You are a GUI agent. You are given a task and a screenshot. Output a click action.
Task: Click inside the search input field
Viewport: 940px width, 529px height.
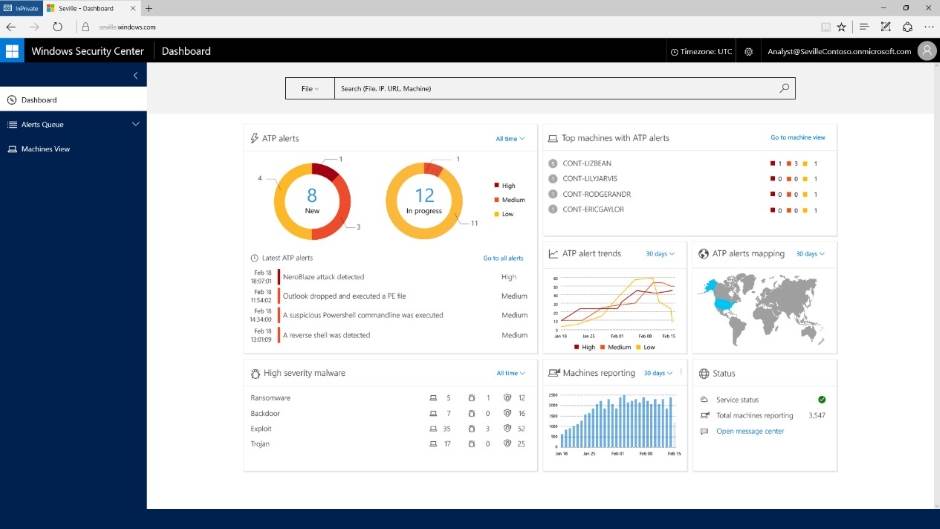pyautogui.click(x=550, y=88)
